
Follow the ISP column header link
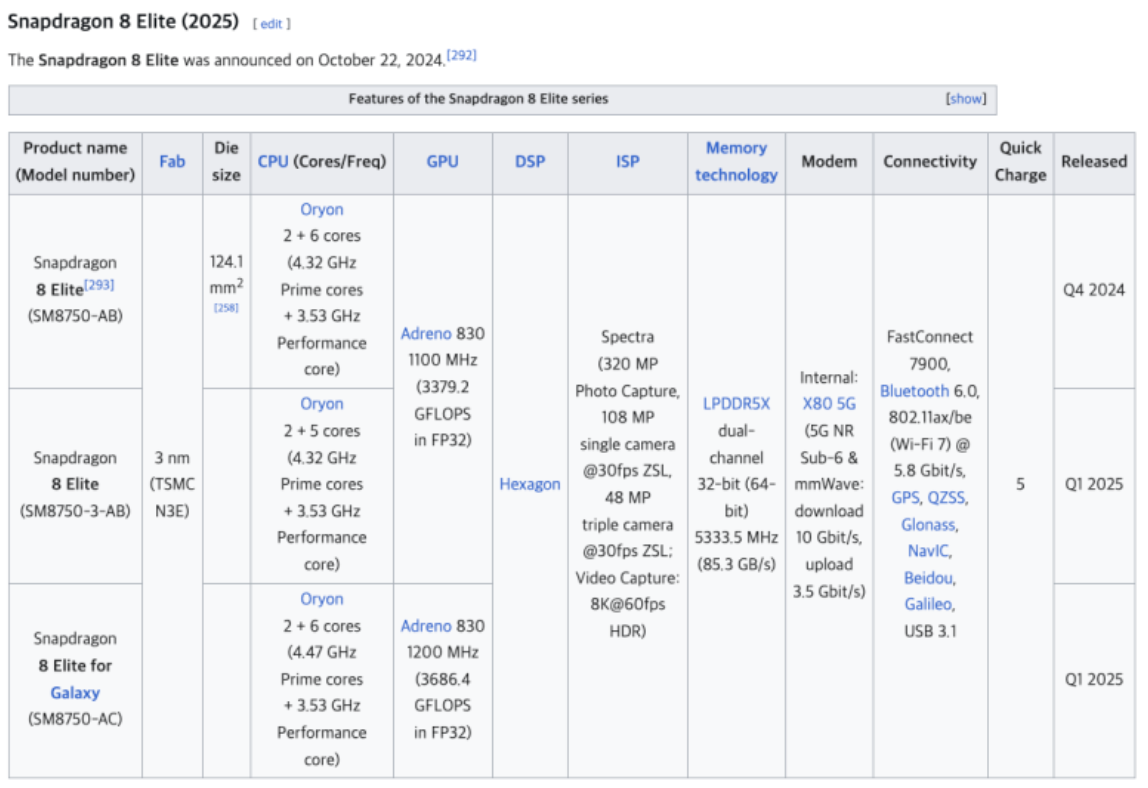tap(627, 161)
